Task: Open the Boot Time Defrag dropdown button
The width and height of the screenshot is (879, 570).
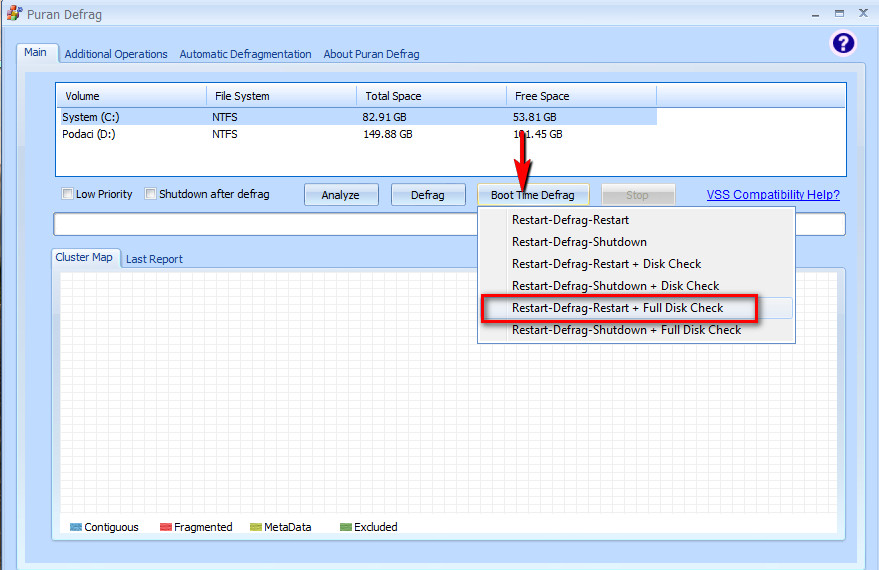Action: tap(533, 194)
